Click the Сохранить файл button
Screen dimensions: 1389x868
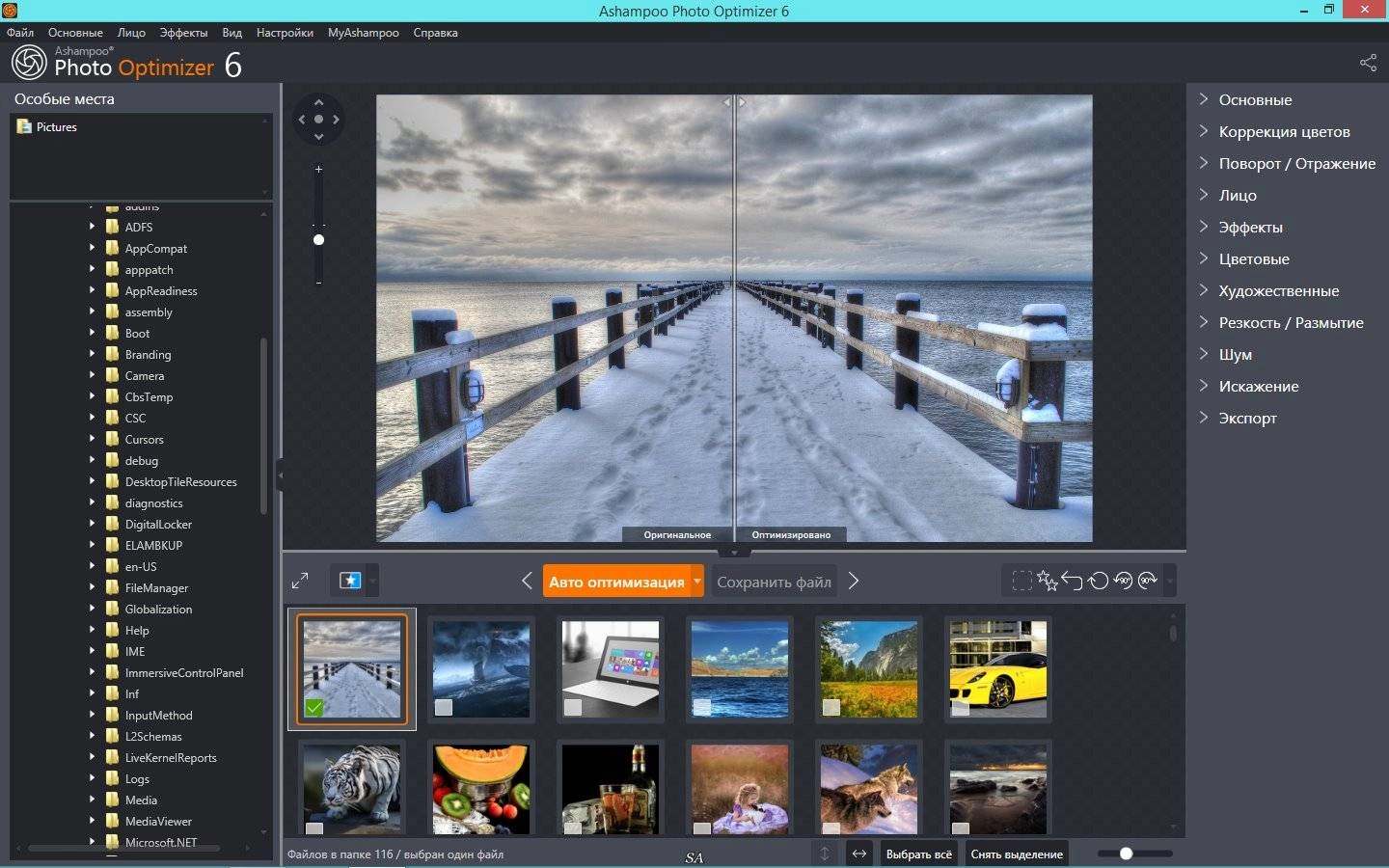pyautogui.click(x=774, y=581)
